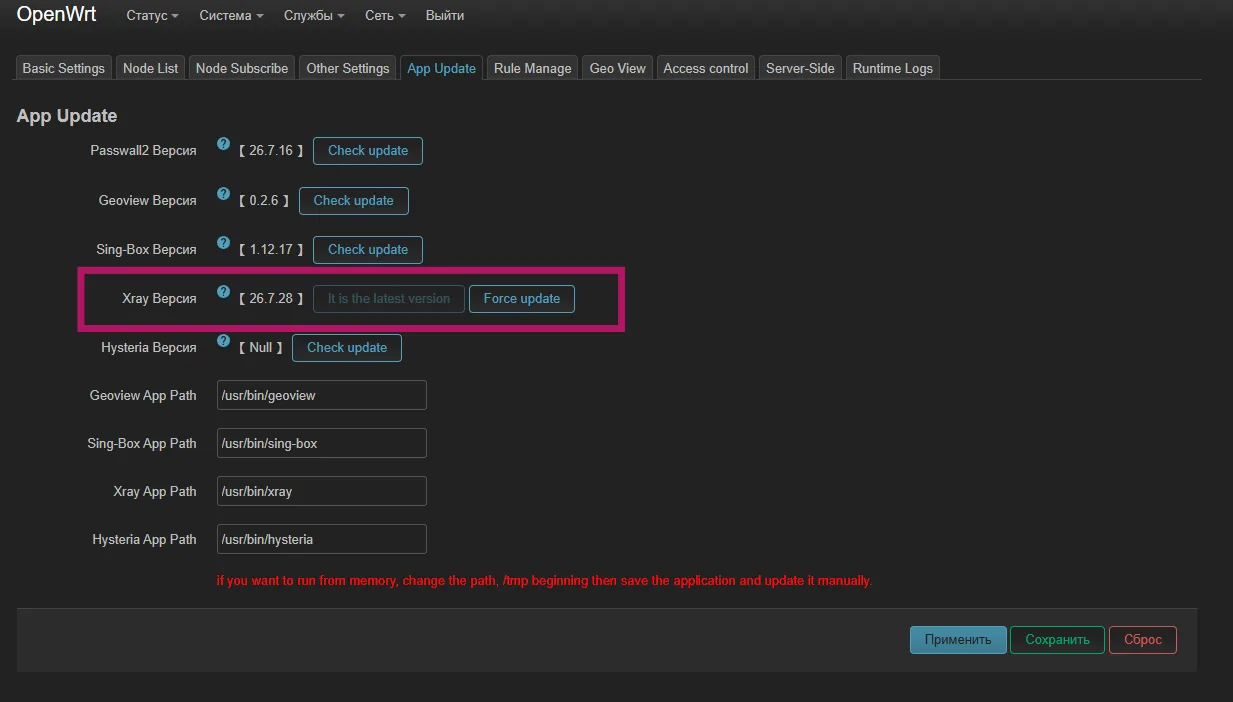The image size is (1233, 702).
Task: Click the Применить button
Action: coord(958,640)
